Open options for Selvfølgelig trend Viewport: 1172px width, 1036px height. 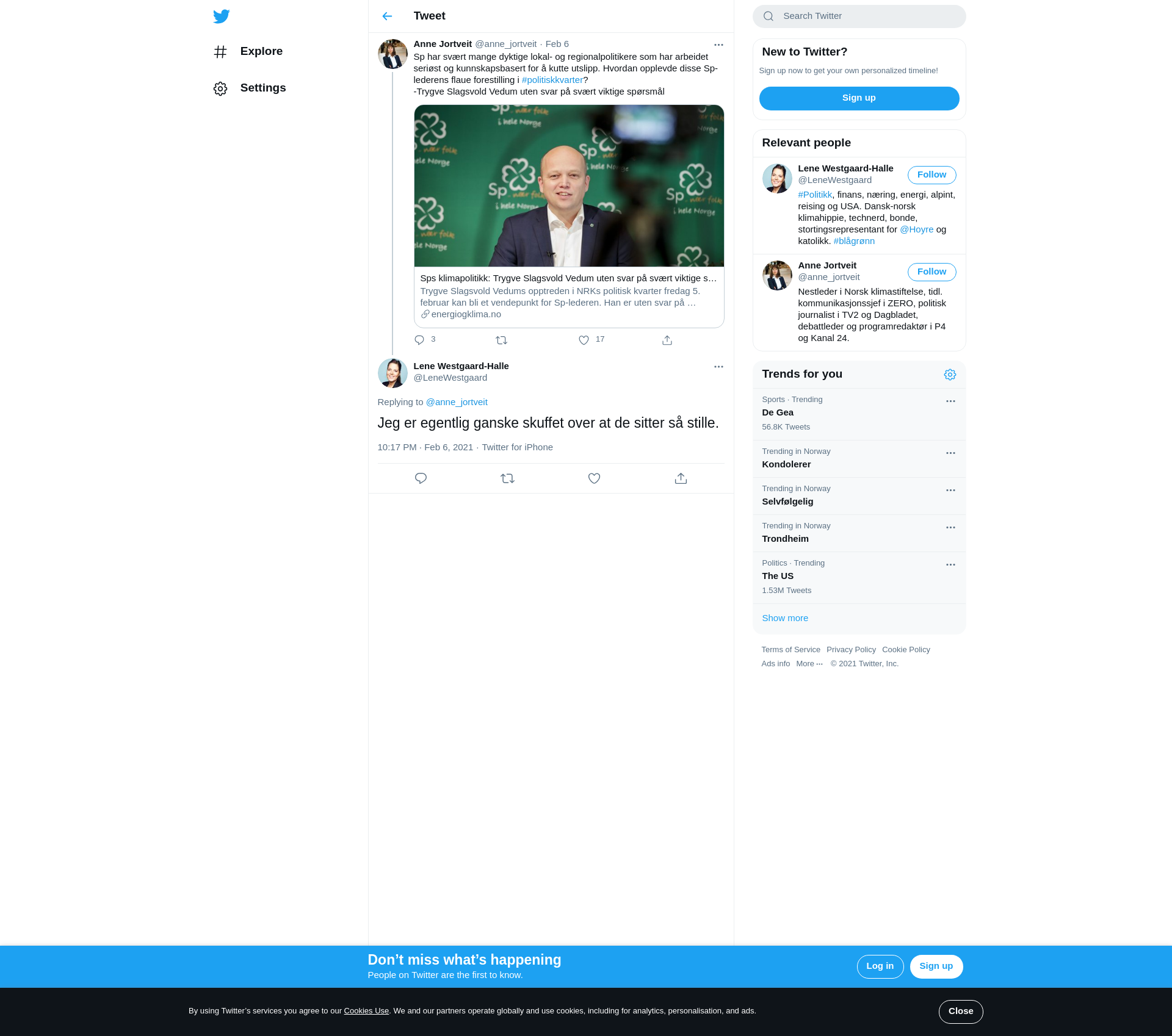click(950, 491)
